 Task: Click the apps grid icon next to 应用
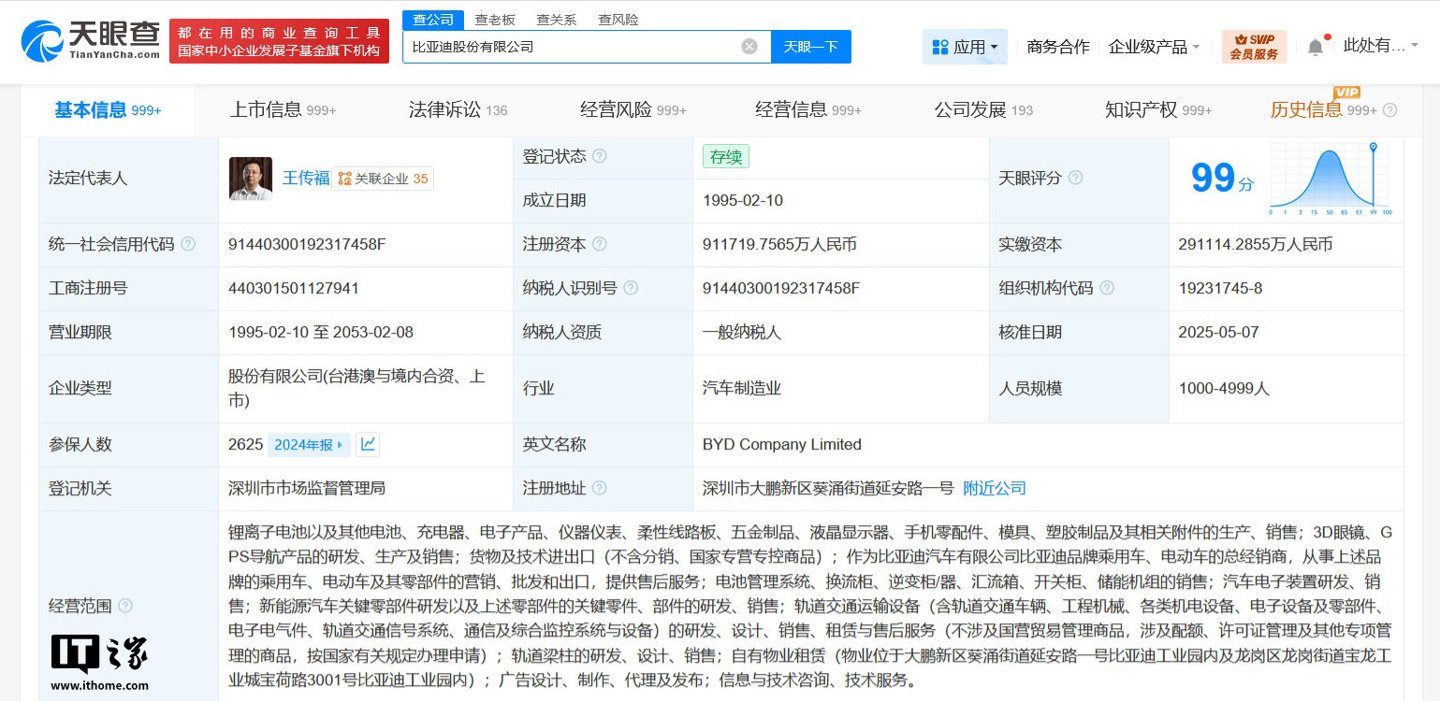click(x=942, y=46)
